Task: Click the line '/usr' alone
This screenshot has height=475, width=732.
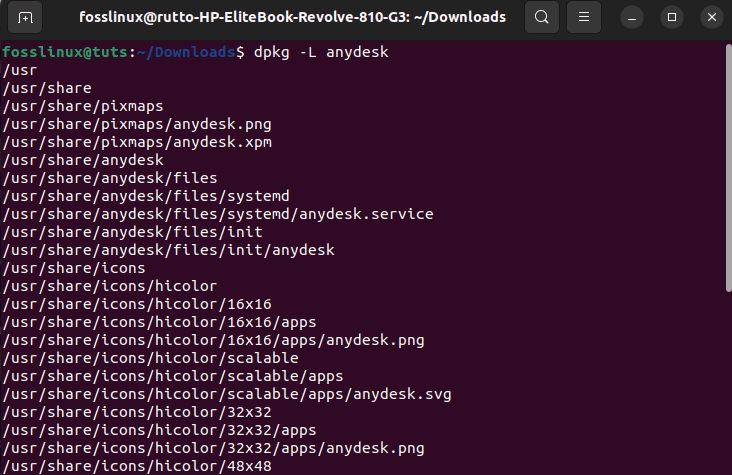Action: point(20,70)
